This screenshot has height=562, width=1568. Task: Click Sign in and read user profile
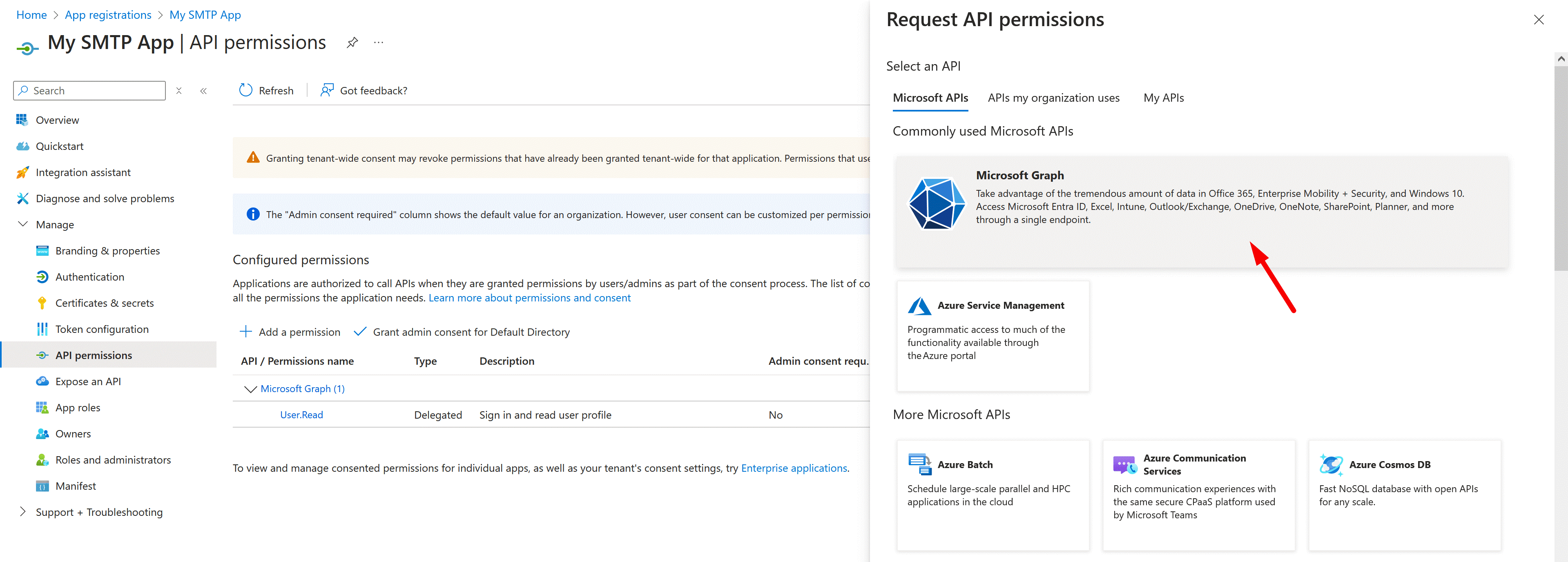coord(545,415)
